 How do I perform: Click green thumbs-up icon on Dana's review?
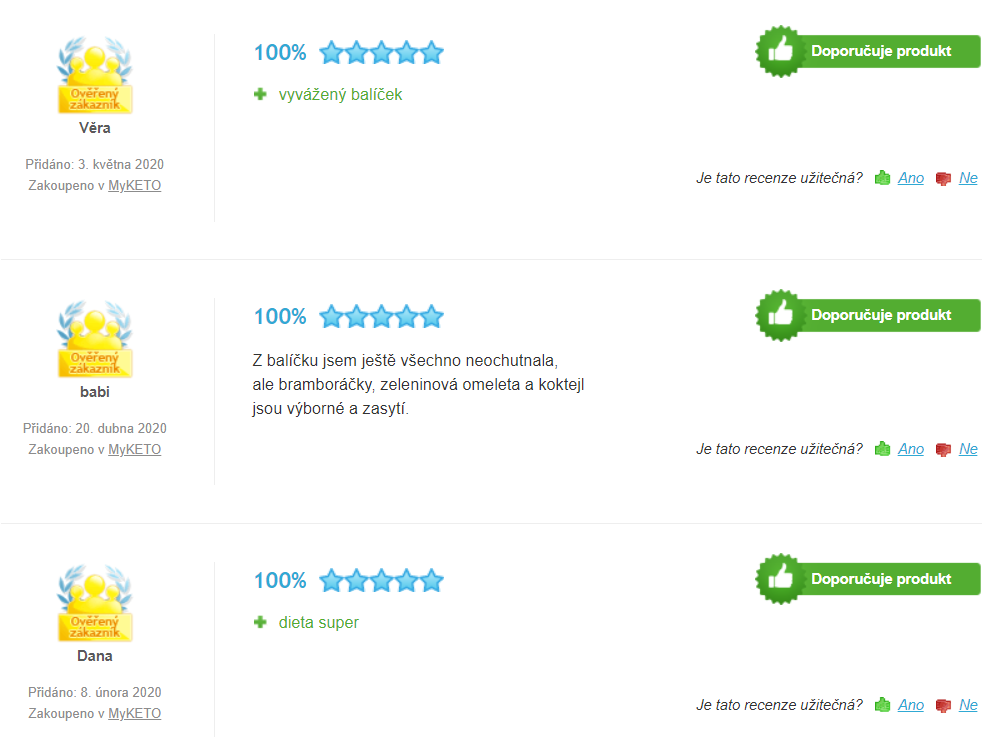(882, 705)
